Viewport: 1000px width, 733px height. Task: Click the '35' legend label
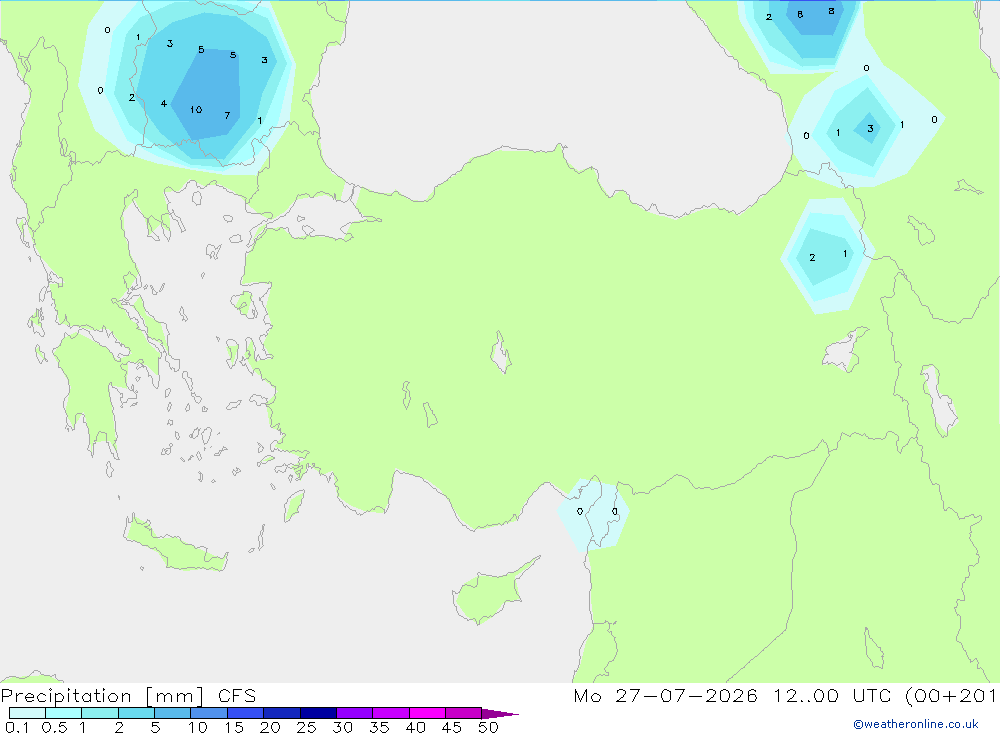(379, 727)
